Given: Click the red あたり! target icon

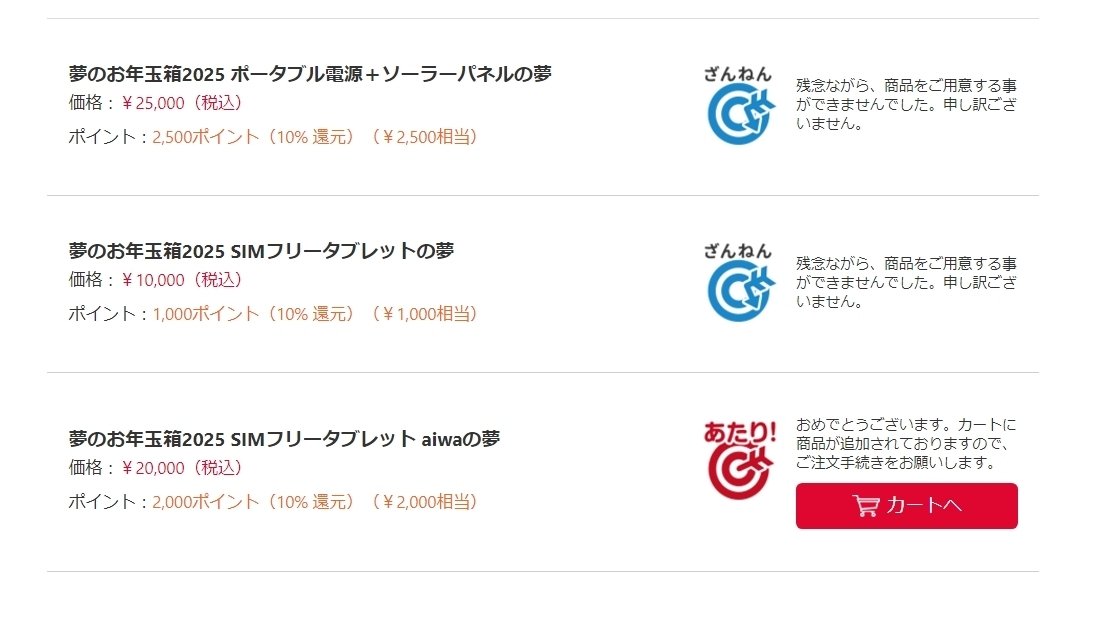Looking at the screenshot, I should point(739,461).
